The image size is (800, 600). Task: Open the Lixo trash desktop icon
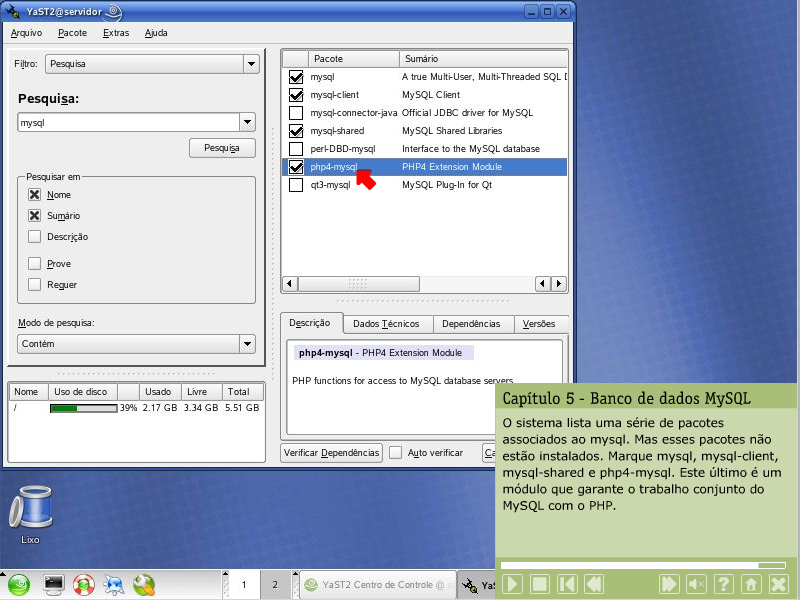[30, 508]
